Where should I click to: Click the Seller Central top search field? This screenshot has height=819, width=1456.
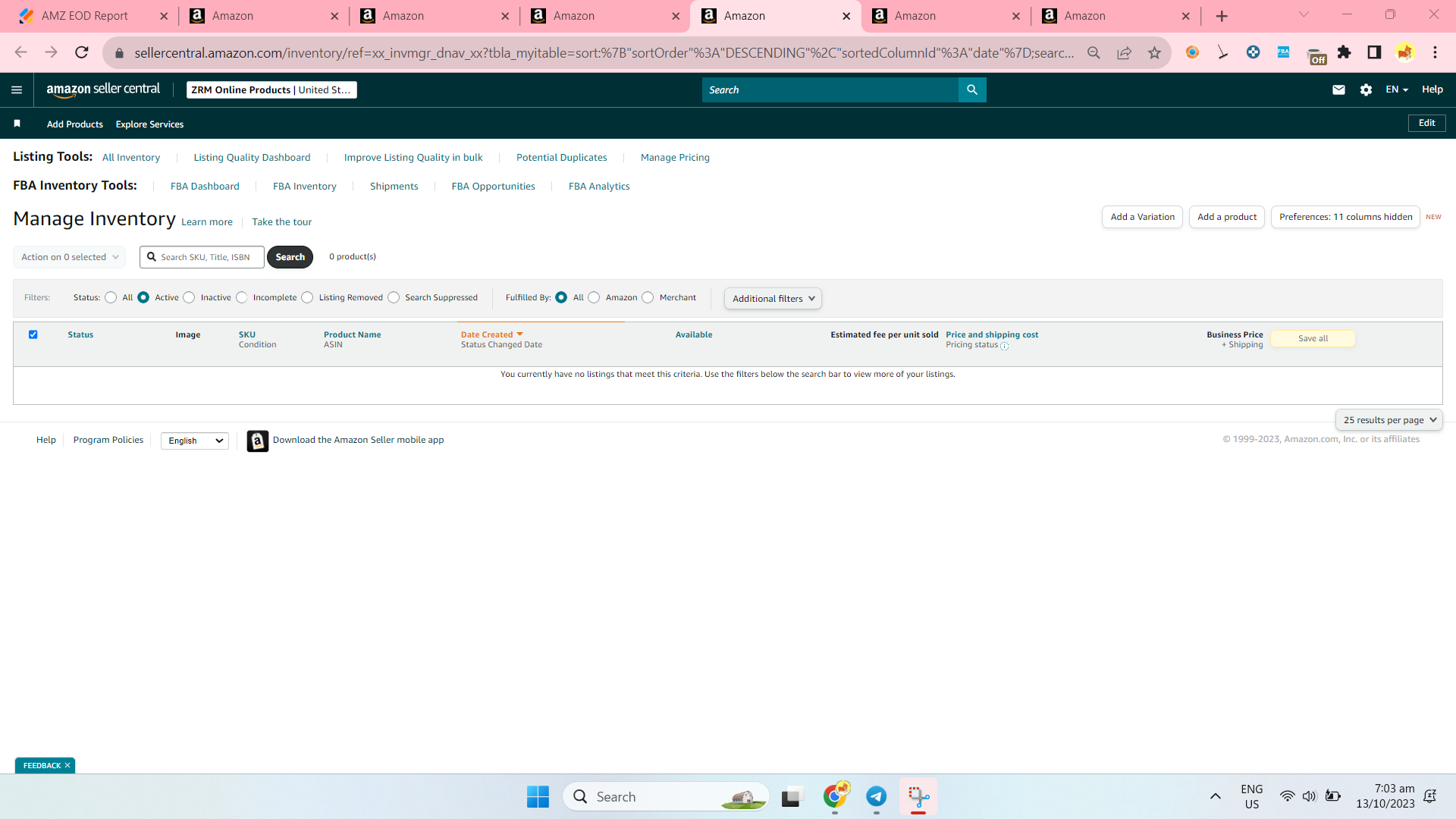[x=830, y=89]
